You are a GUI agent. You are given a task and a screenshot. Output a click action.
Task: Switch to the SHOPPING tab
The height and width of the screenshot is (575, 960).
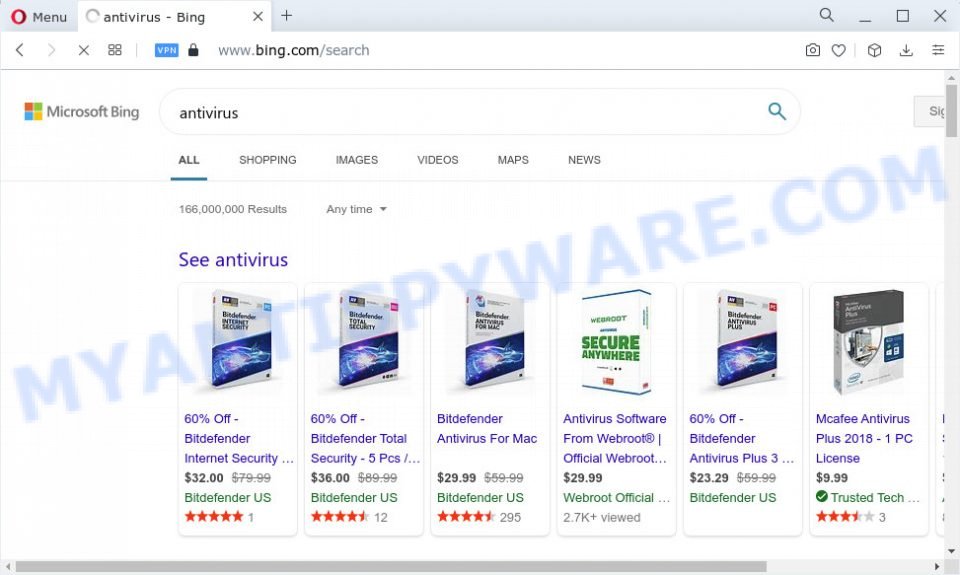pos(268,160)
